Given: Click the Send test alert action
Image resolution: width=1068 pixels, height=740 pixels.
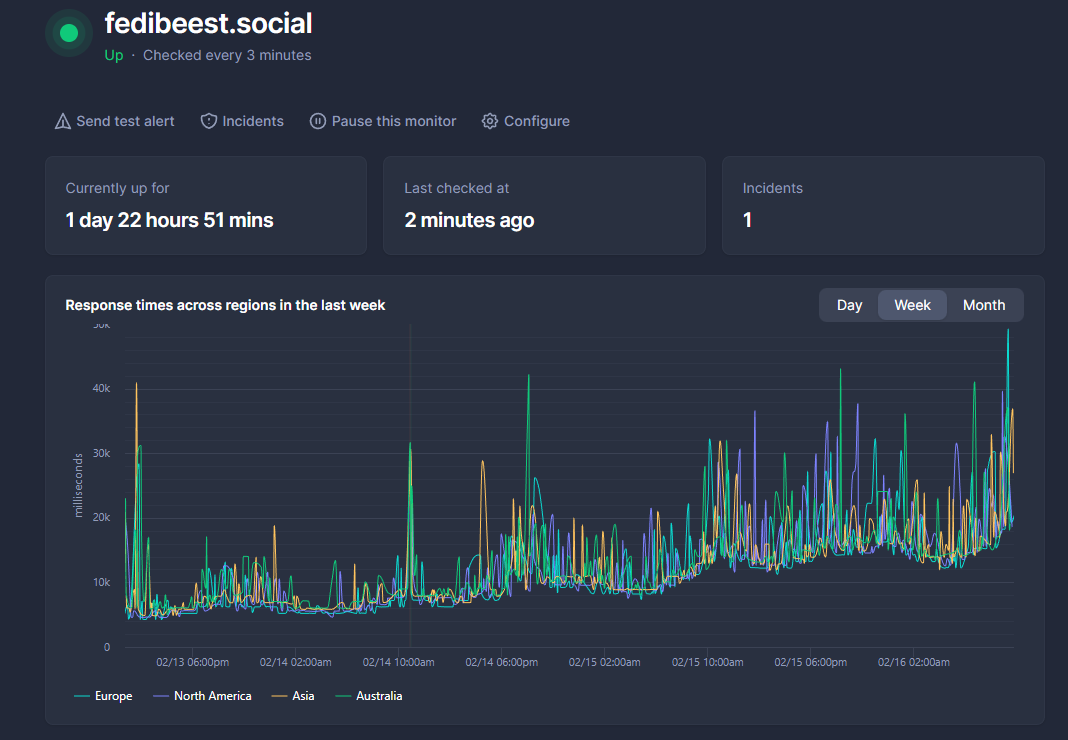Looking at the screenshot, I should click(124, 120).
